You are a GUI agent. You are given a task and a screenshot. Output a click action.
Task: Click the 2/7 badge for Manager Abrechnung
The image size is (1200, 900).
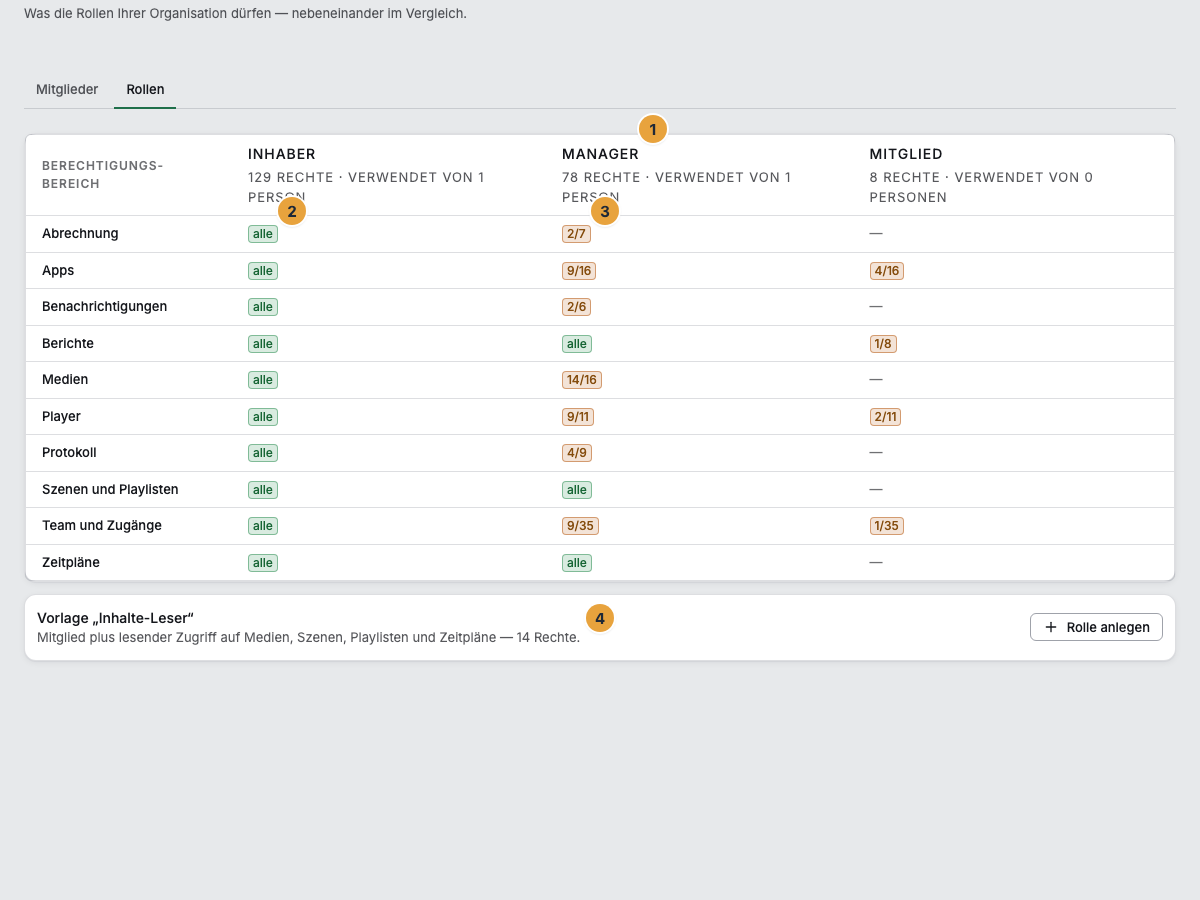[x=577, y=234]
